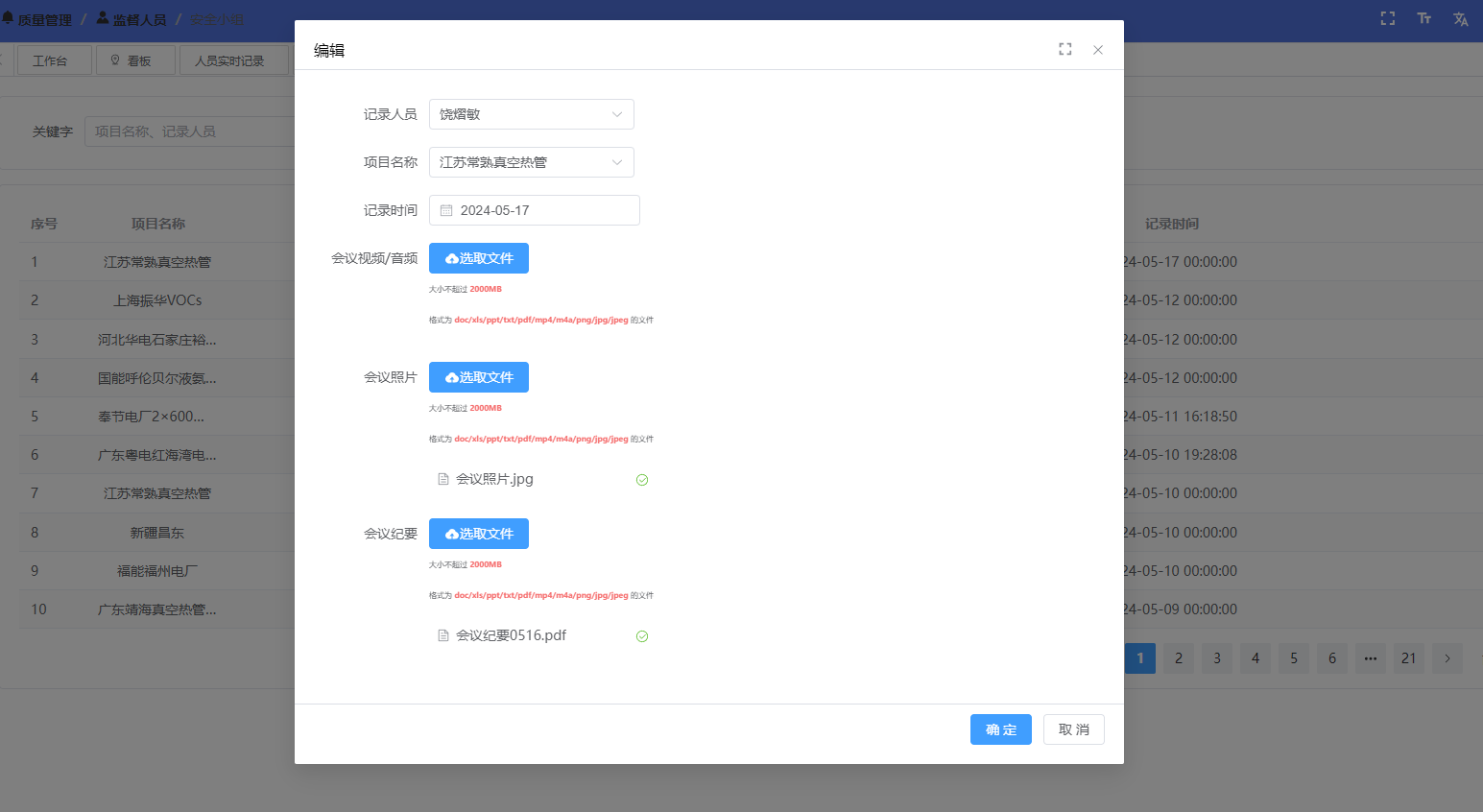The height and width of the screenshot is (812, 1483).
Task: Click the document icon before 会议纪要0516.pdf
Action: (x=443, y=635)
